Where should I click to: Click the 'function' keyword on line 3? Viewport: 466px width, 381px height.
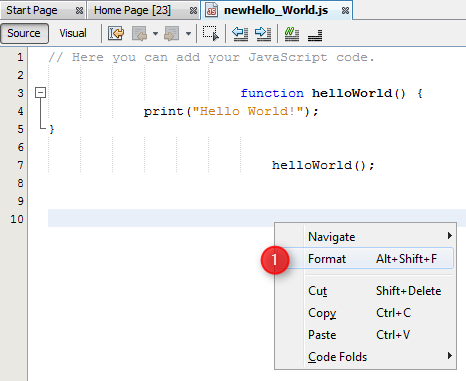(x=272, y=93)
